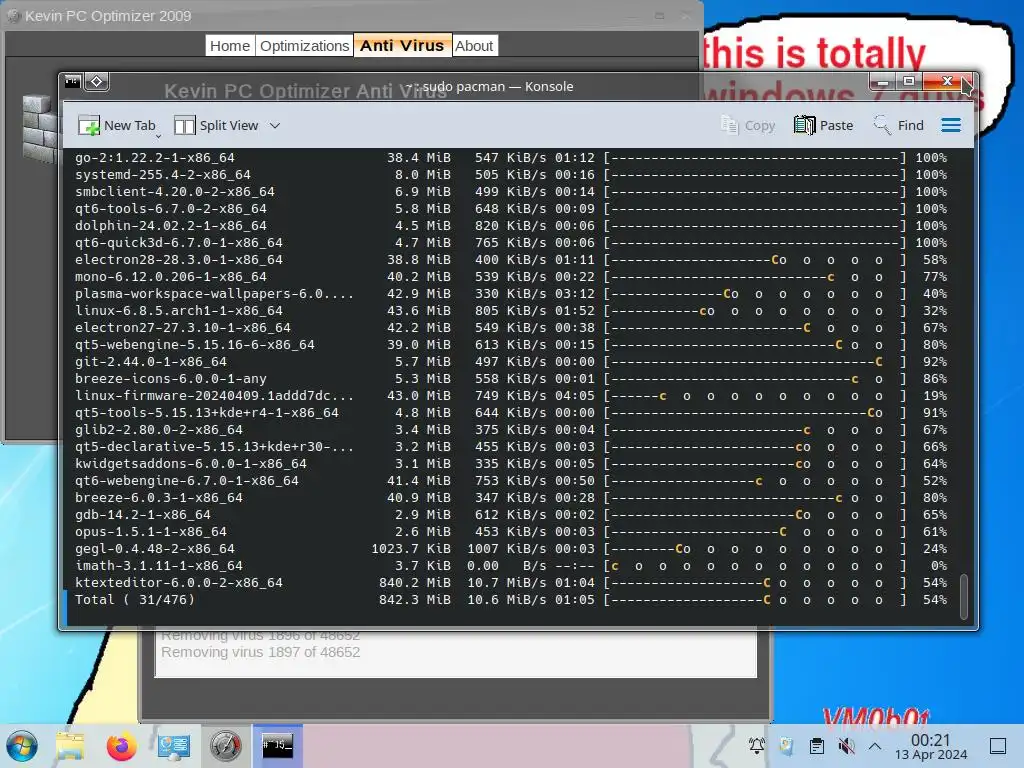Switch to Home tab in Kevin PC Optimizer
The image size is (1024, 768).
point(230,46)
